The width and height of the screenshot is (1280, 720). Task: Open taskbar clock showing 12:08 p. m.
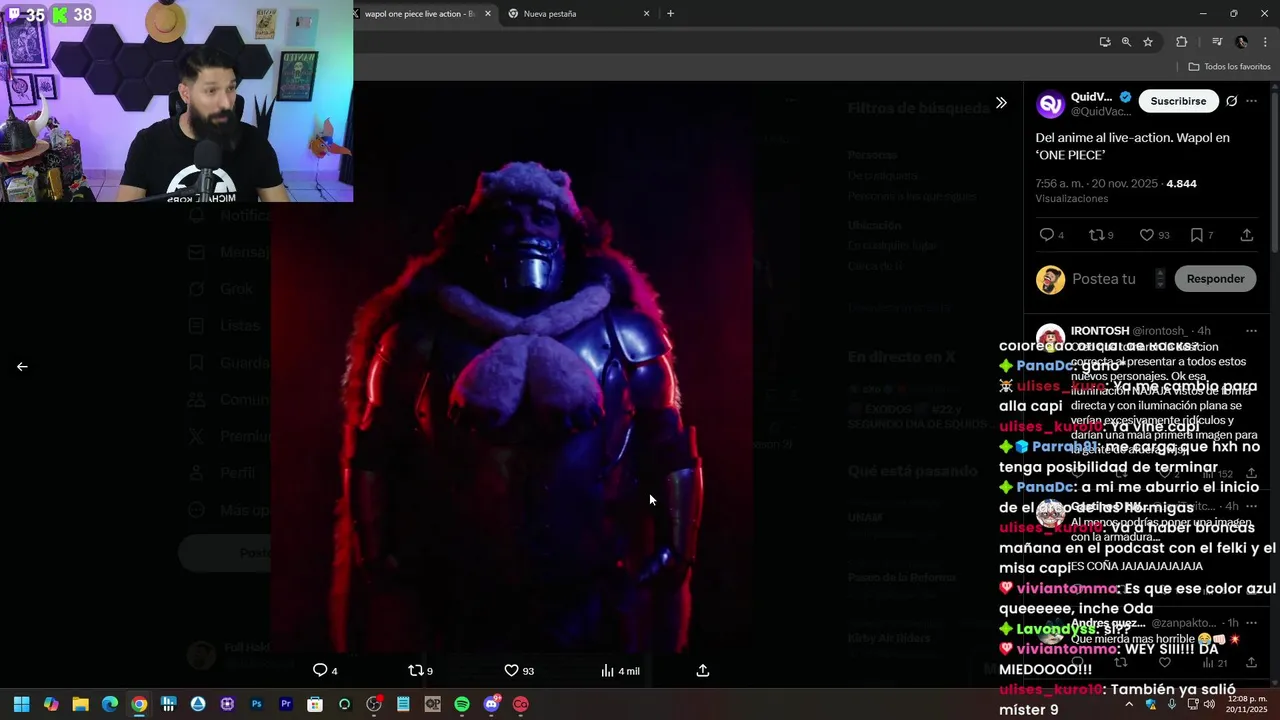(1247, 704)
